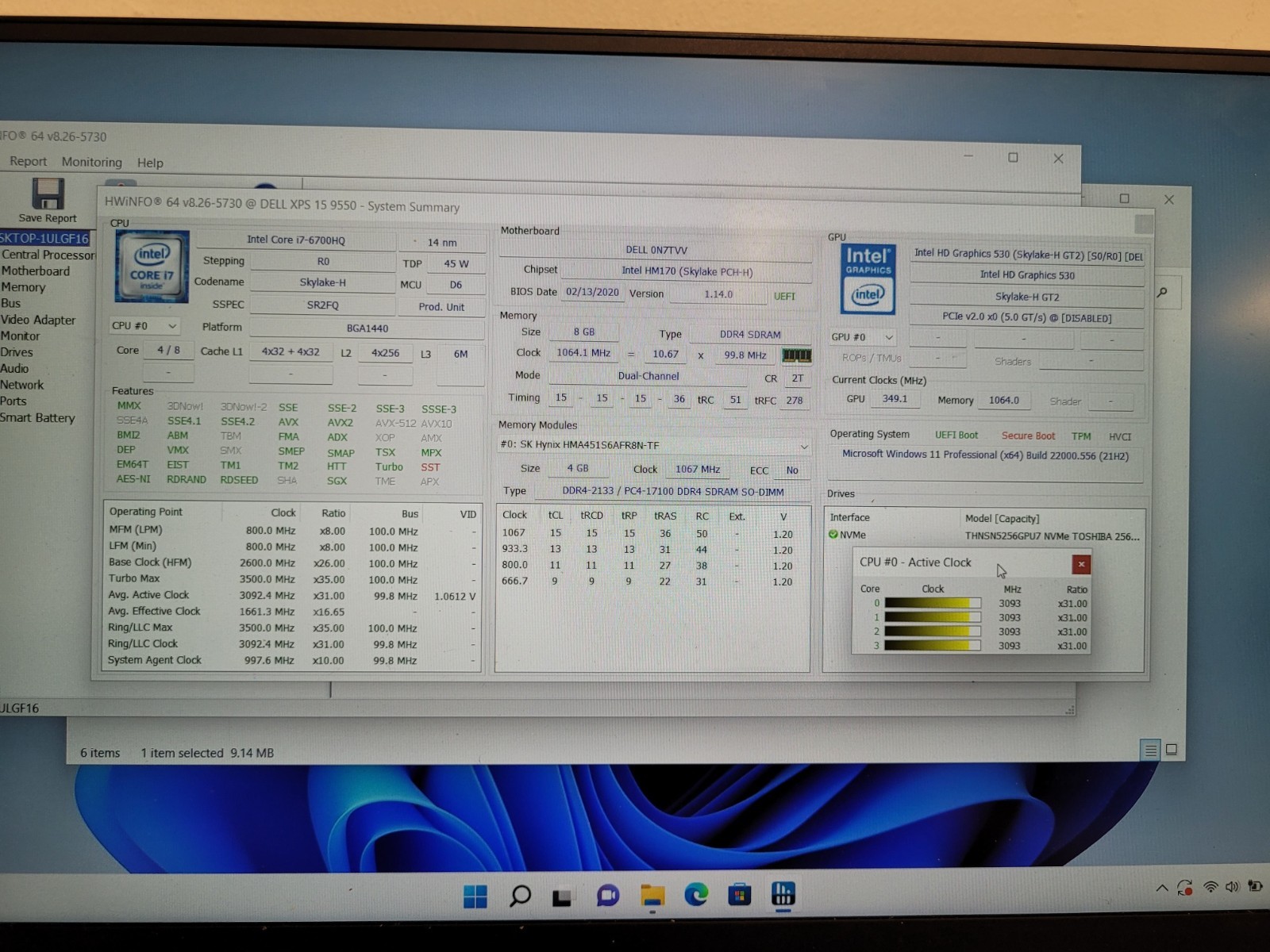Screen dimensions: 1270x952
Task: Show hidden system tray icons
Action: tap(1161, 888)
